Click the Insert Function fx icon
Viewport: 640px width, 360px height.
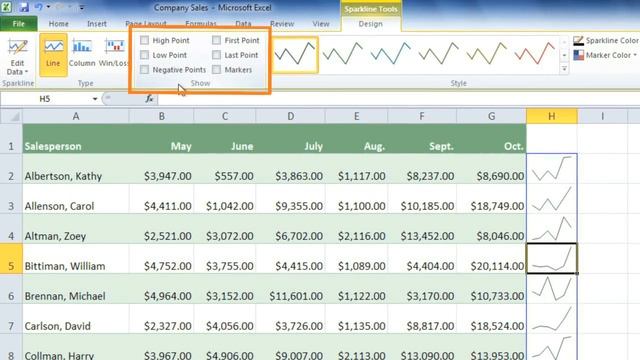[149, 99]
